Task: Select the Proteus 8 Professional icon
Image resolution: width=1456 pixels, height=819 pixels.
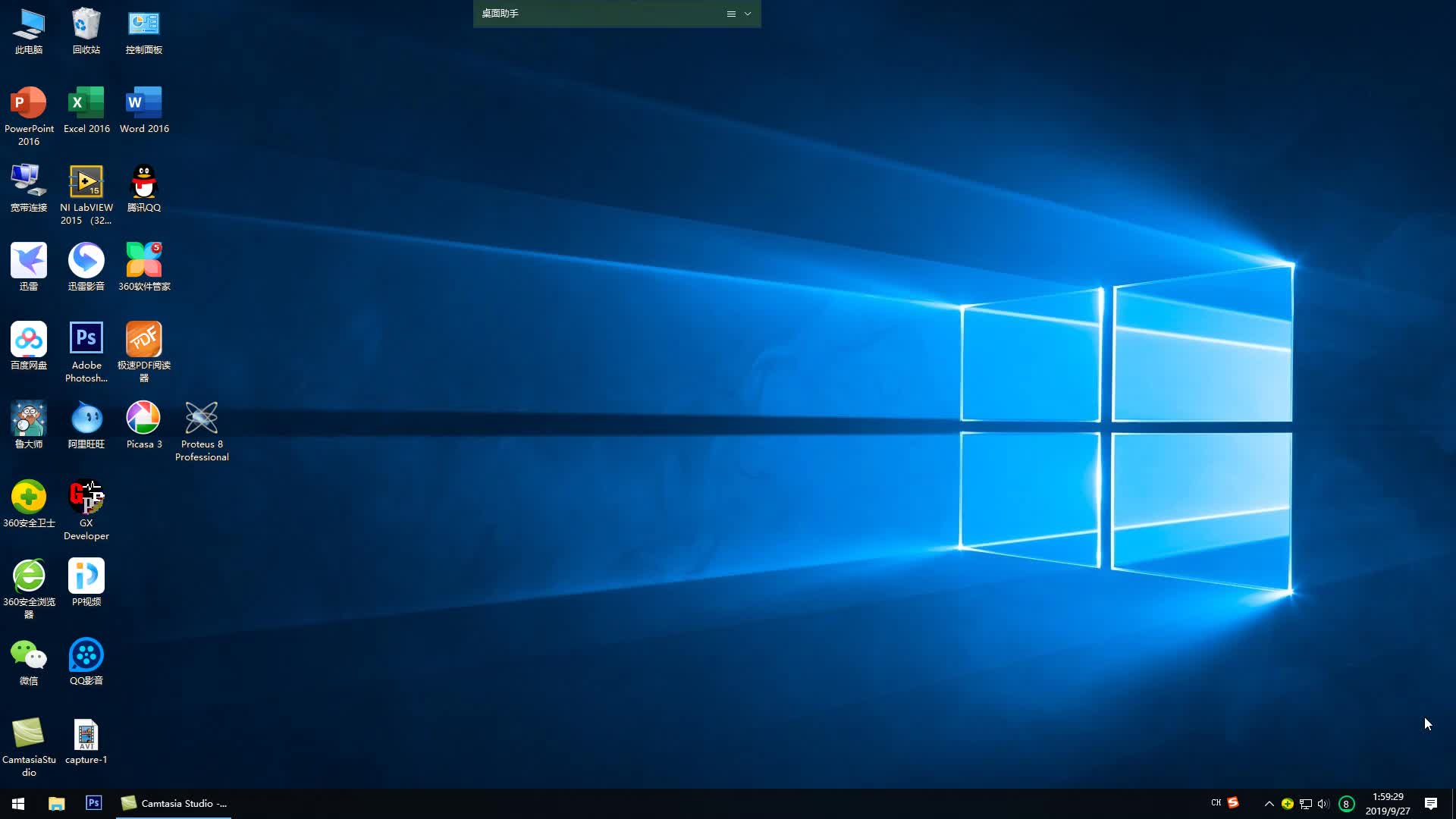Action: (x=202, y=431)
